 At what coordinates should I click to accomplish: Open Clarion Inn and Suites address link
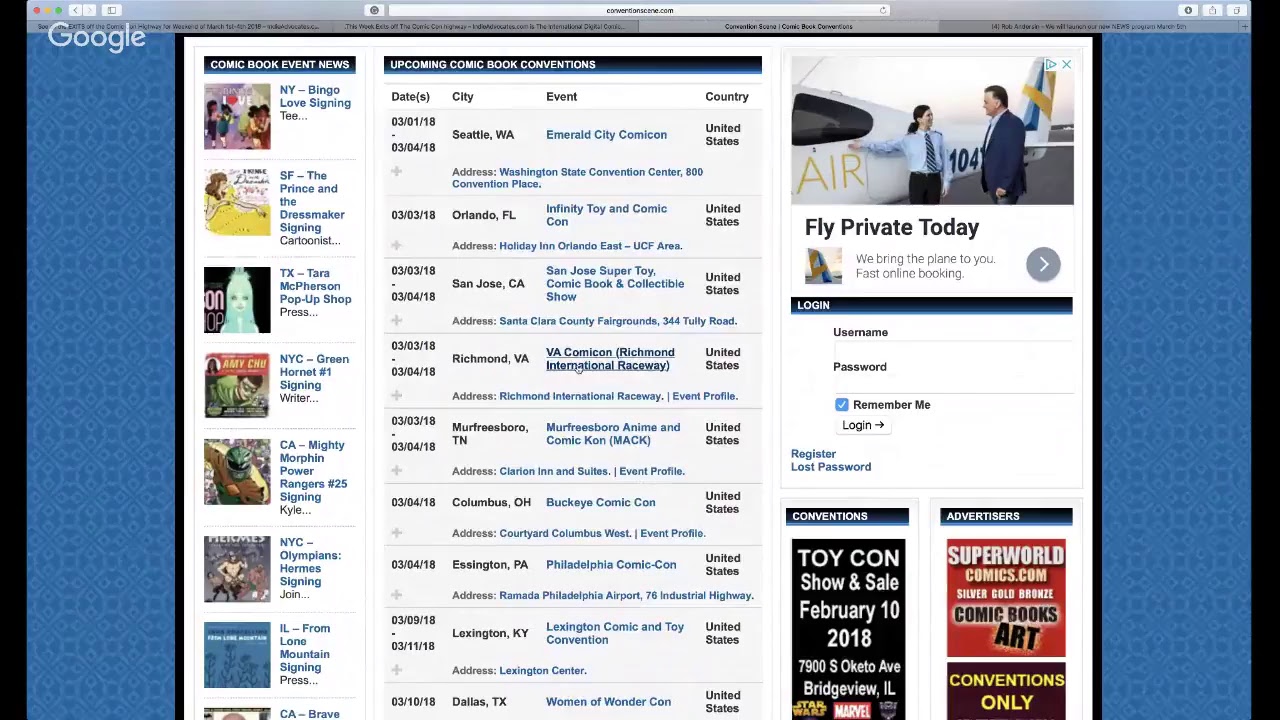click(554, 471)
